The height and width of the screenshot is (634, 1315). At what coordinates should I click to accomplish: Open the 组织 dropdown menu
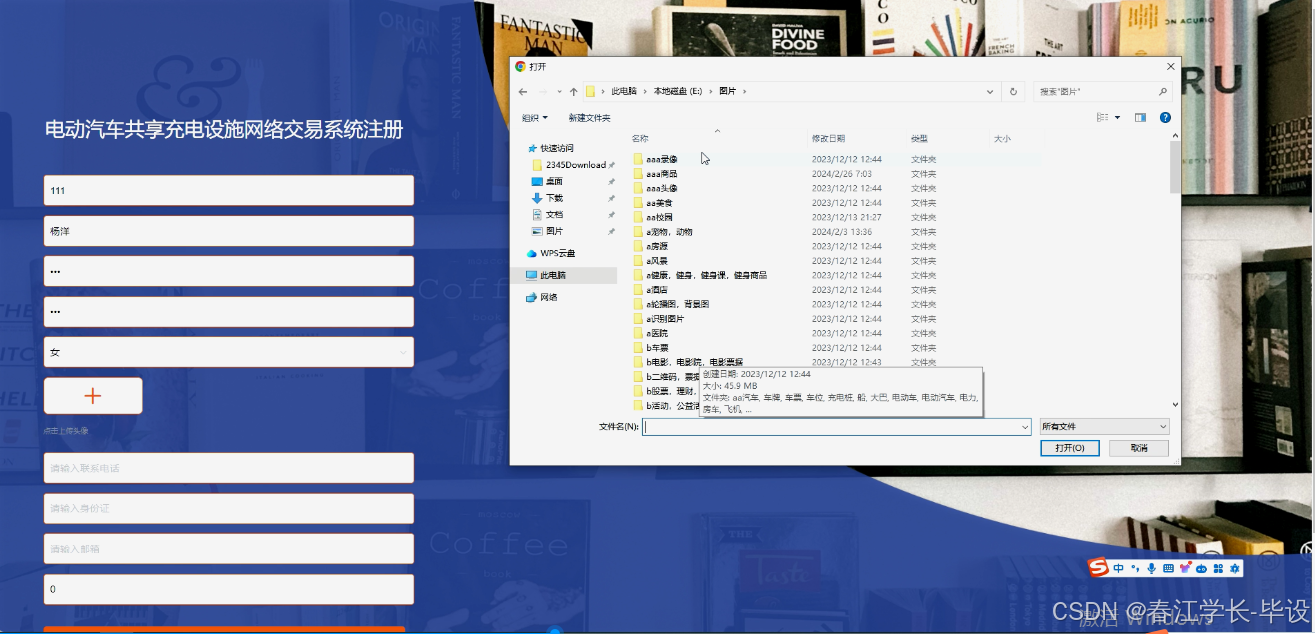pos(534,118)
